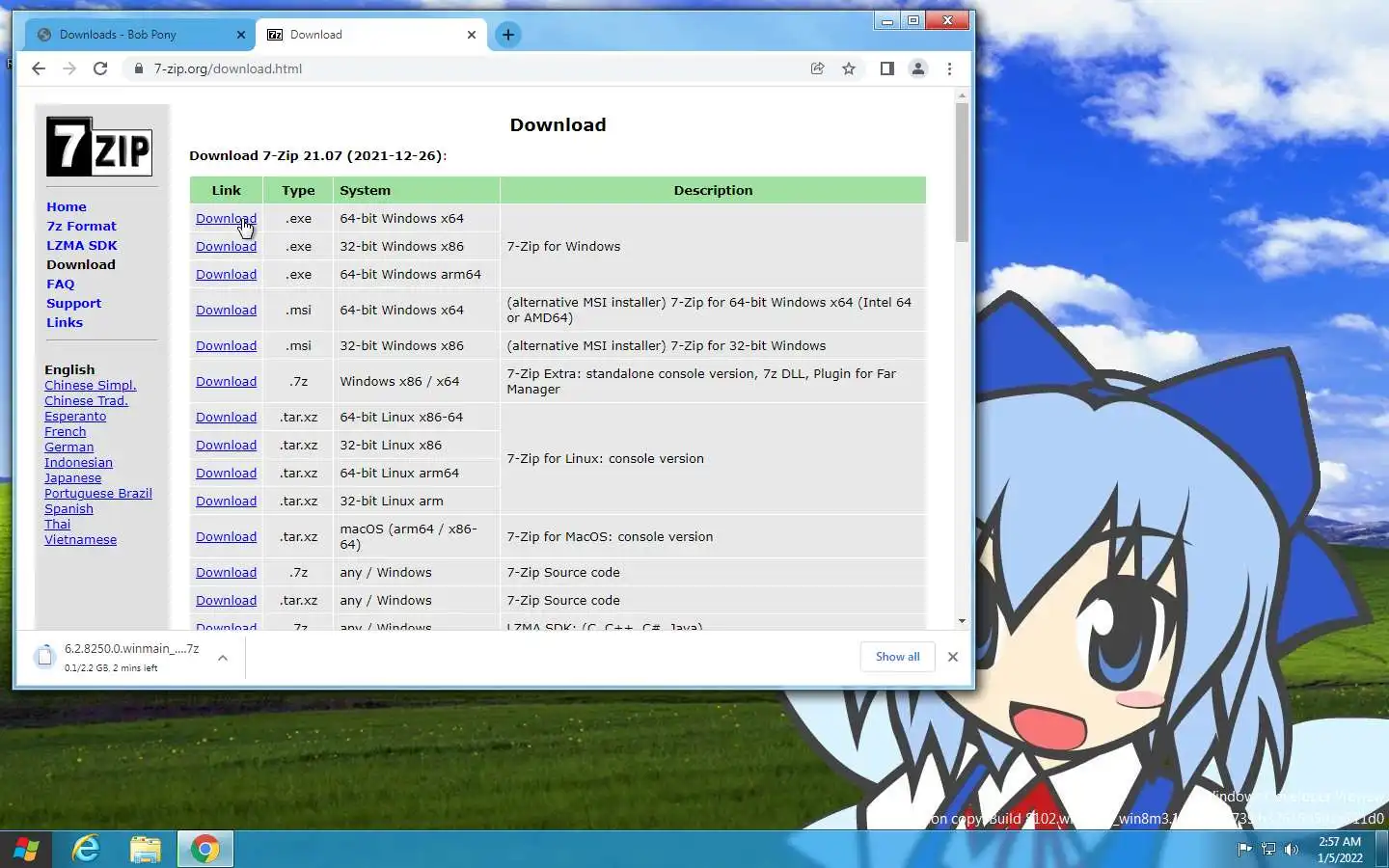Open the Chrome three-dot menu
Image resolution: width=1389 pixels, height=868 pixels.
tap(949, 68)
